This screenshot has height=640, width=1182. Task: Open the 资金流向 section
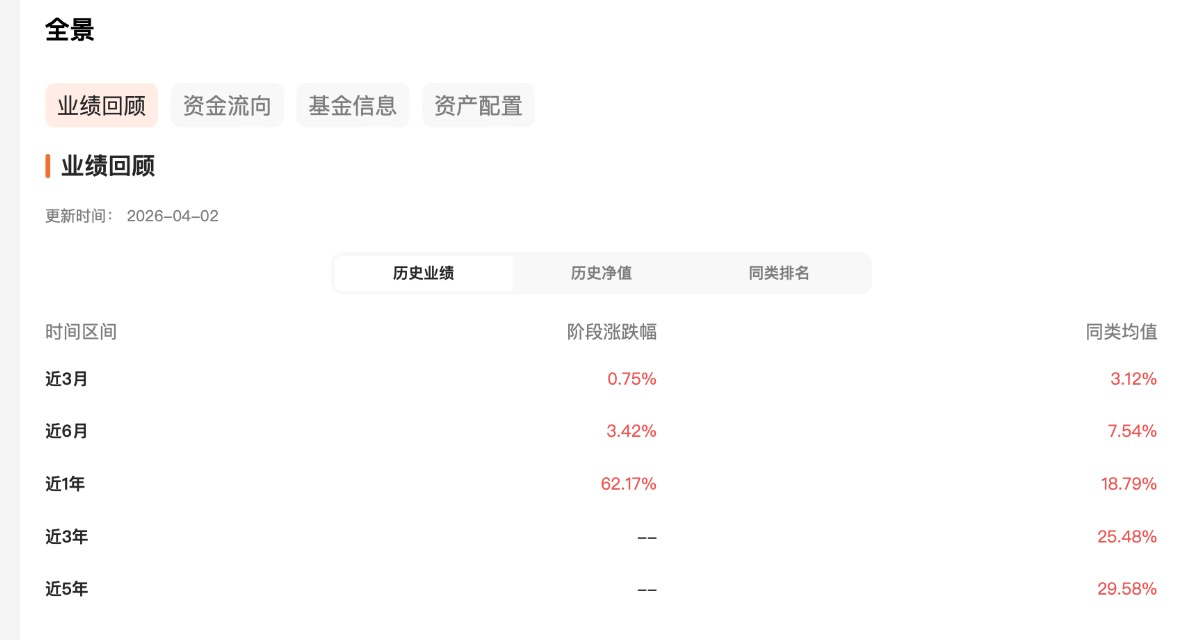point(227,105)
